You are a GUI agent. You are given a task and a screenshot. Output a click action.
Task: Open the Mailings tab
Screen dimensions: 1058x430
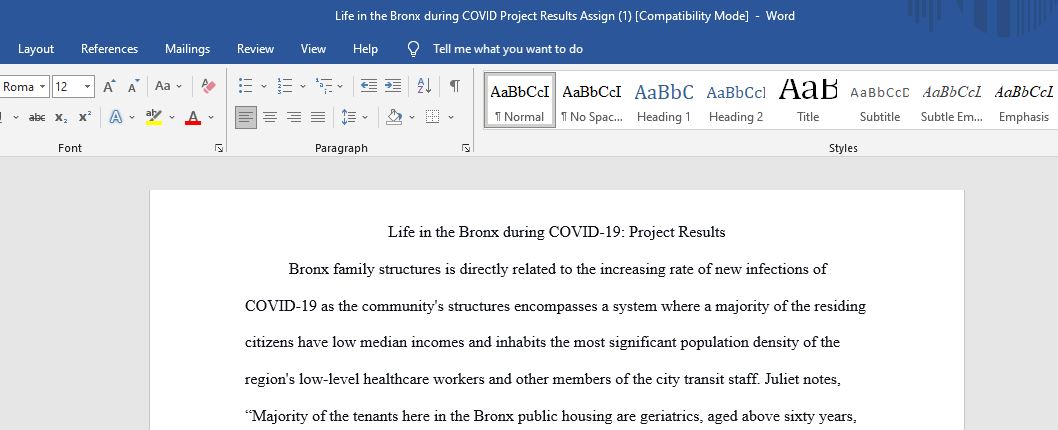(x=188, y=49)
